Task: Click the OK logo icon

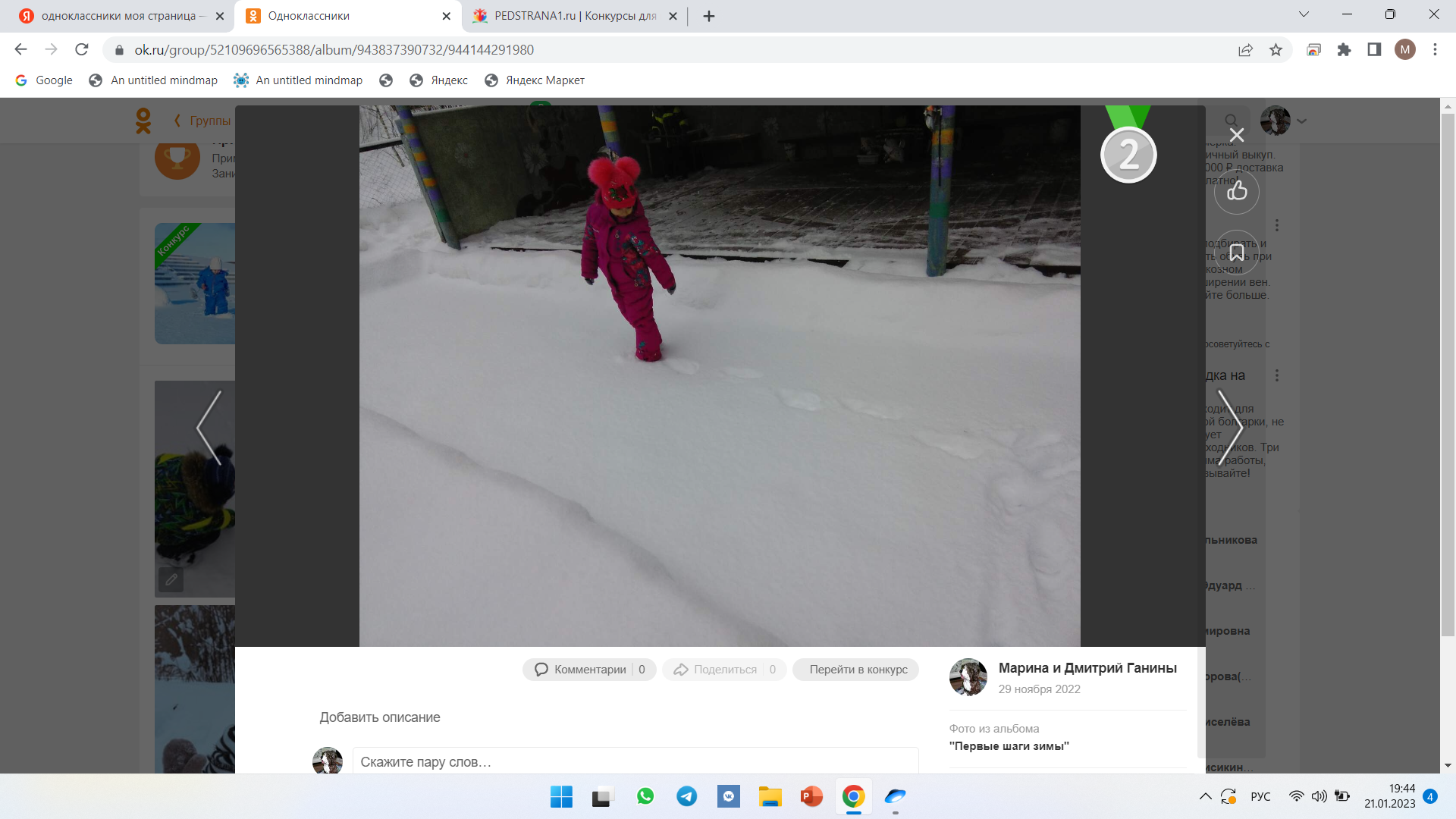Action: 143,121
